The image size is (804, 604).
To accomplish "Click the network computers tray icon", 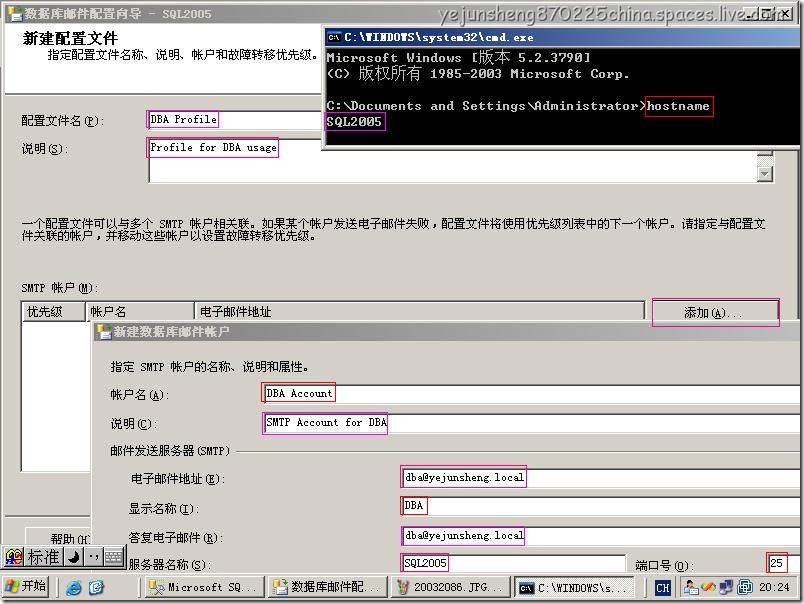I will [x=726, y=587].
